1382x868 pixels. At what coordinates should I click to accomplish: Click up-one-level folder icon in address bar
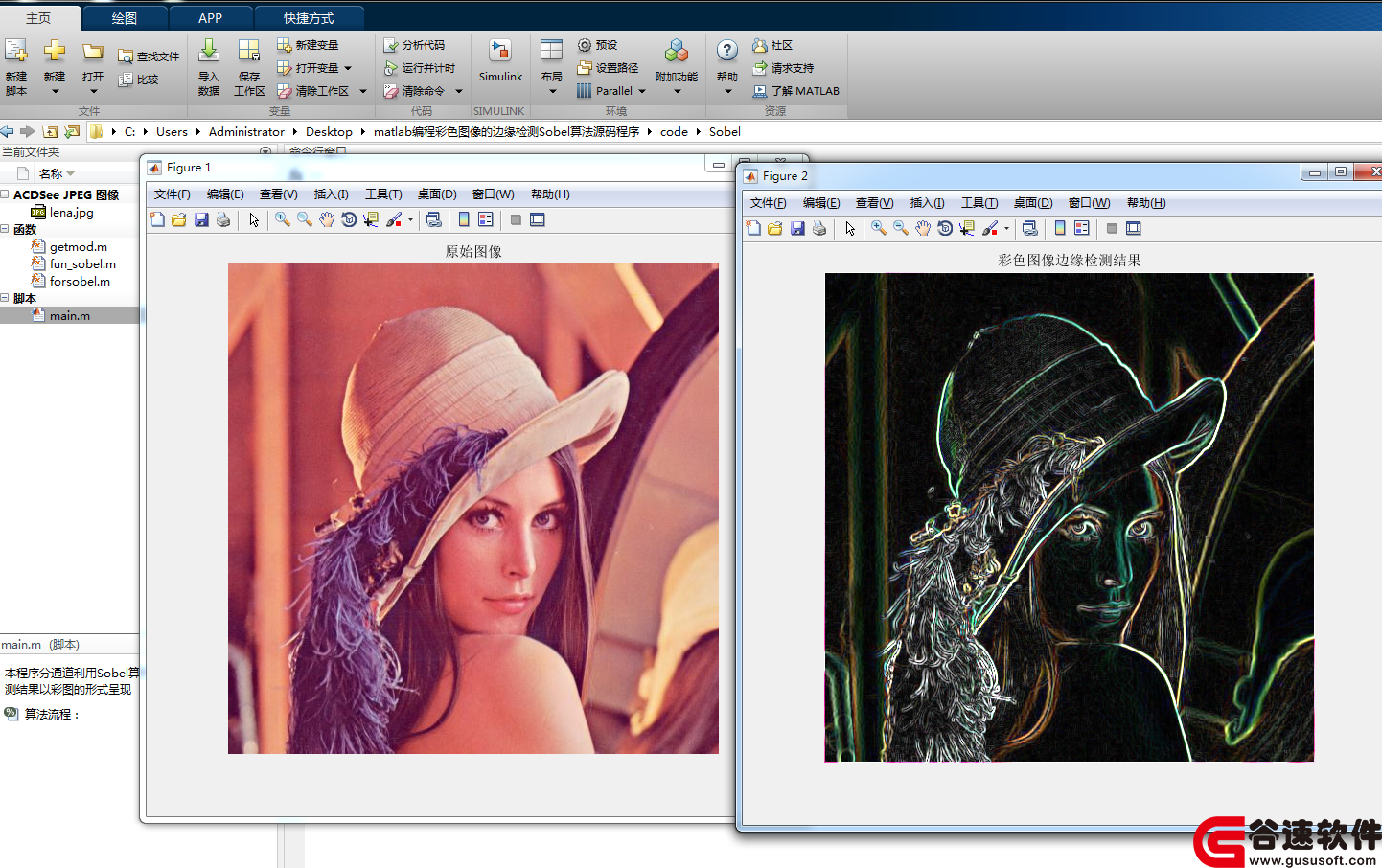coord(50,131)
